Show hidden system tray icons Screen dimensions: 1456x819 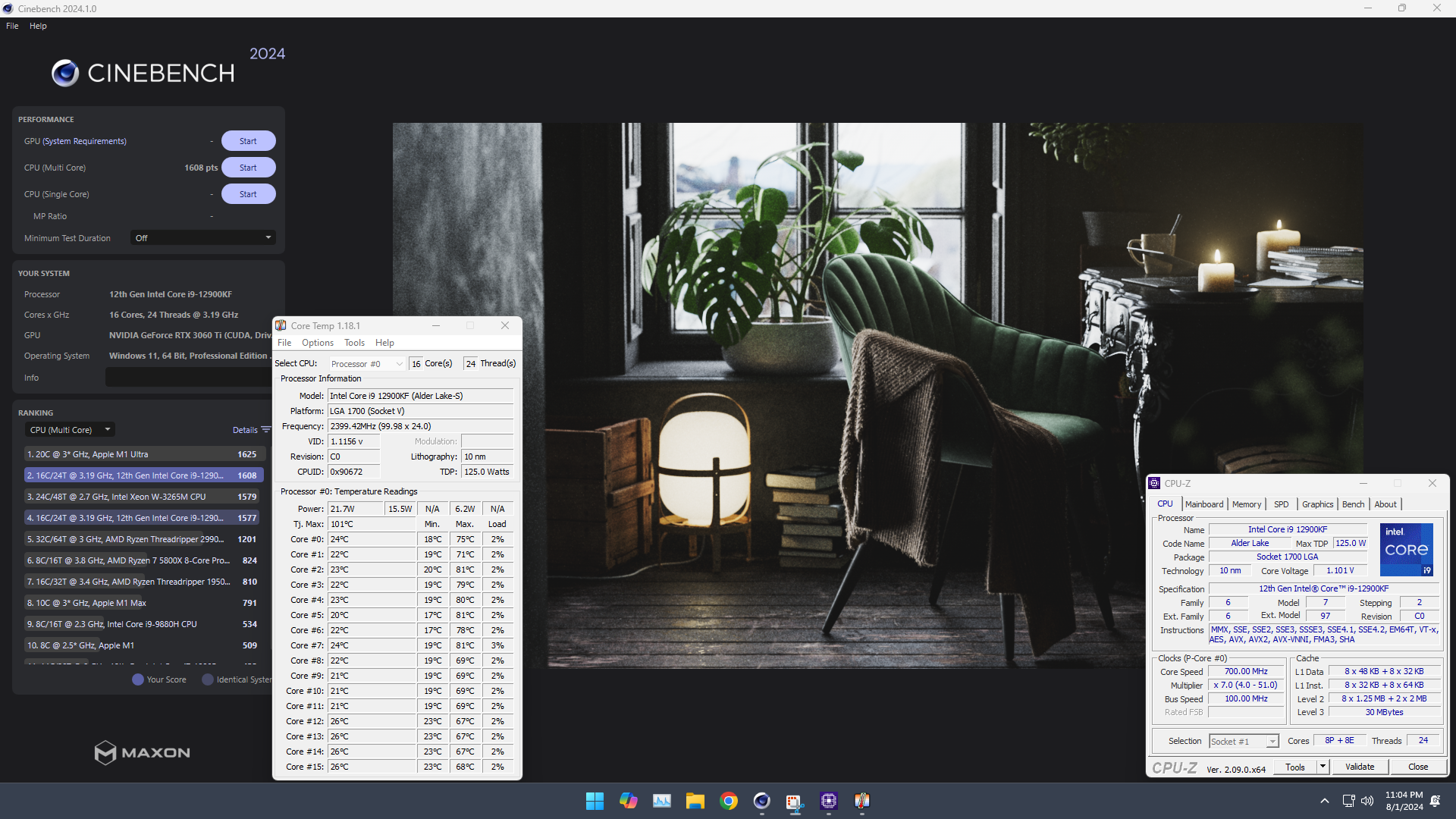pos(1324,801)
